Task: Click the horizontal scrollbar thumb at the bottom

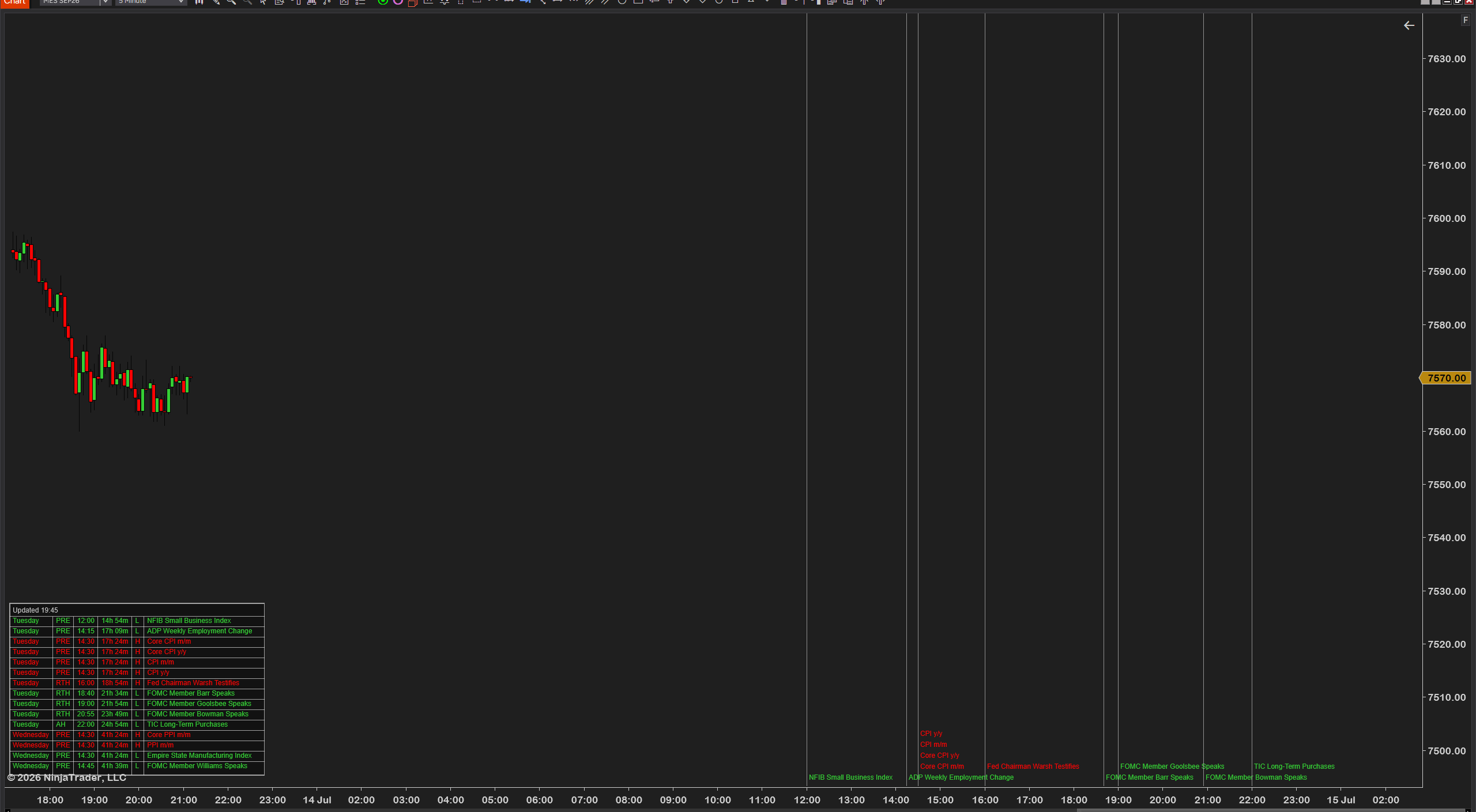Action: point(1271,810)
